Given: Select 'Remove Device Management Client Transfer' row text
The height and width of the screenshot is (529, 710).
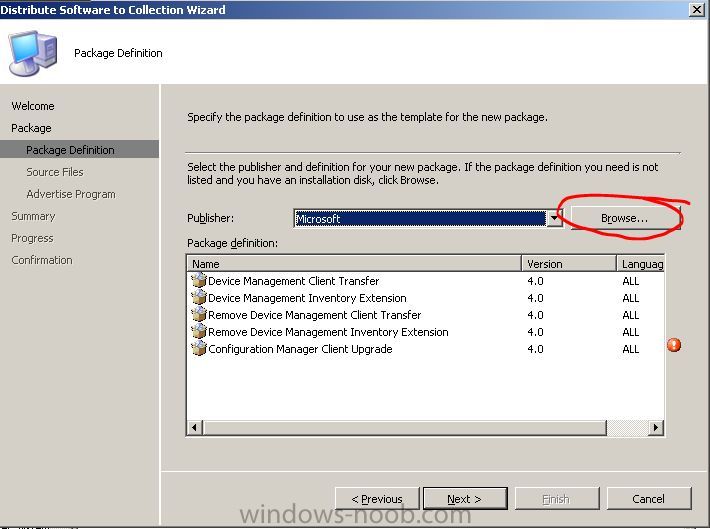Looking at the screenshot, I should [314, 315].
